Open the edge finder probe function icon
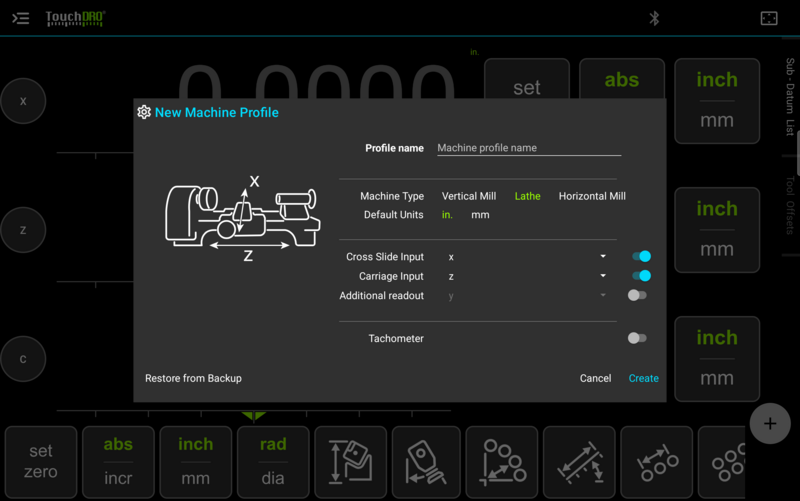Viewport: 800px width, 501px height. 426,462
